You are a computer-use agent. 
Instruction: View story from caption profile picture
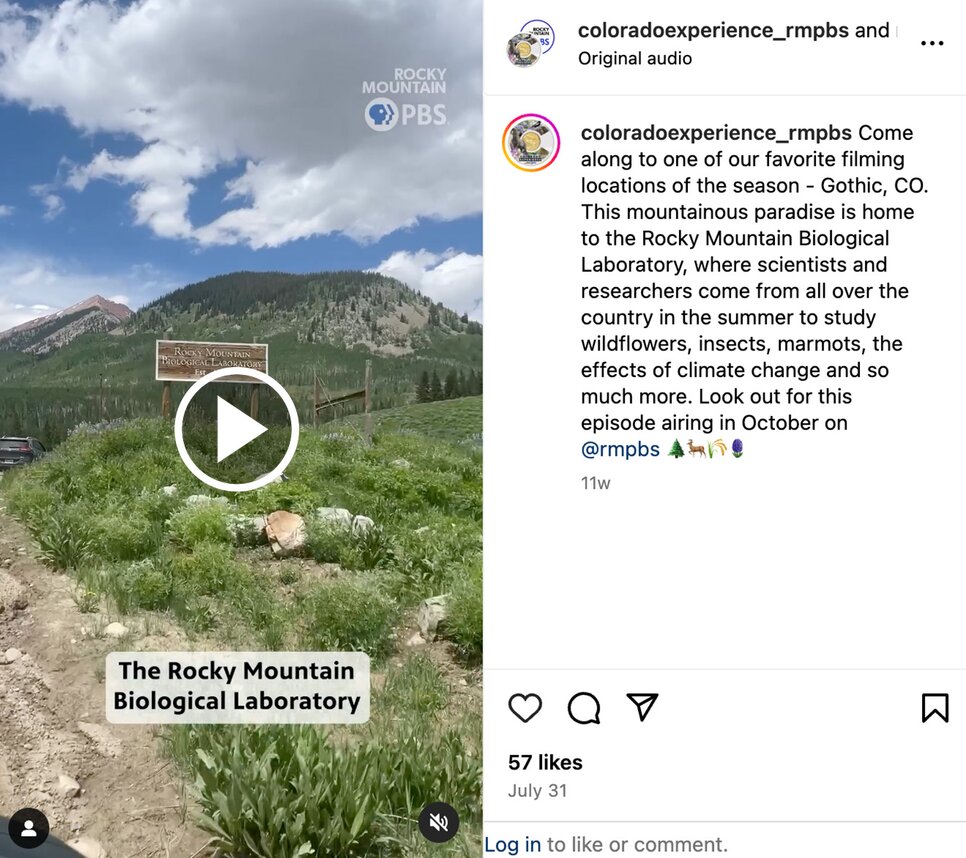[x=531, y=142]
